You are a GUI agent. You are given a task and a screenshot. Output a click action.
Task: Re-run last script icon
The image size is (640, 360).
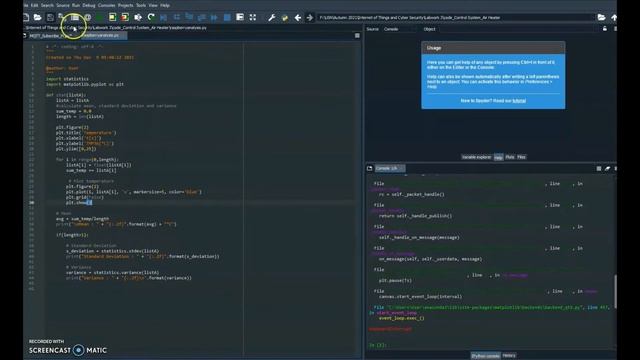151,18
